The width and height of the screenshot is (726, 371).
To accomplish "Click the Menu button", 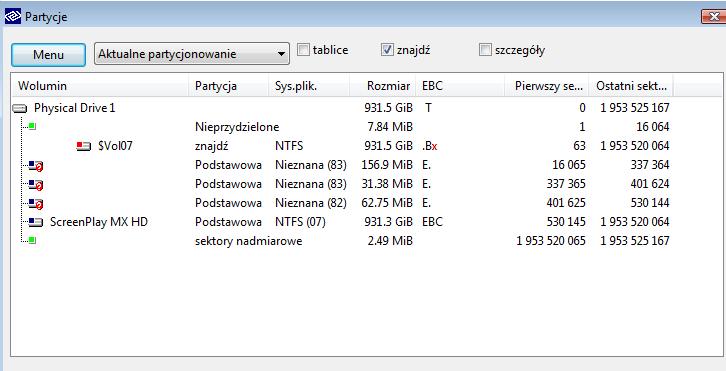I will tap(48, 55).
